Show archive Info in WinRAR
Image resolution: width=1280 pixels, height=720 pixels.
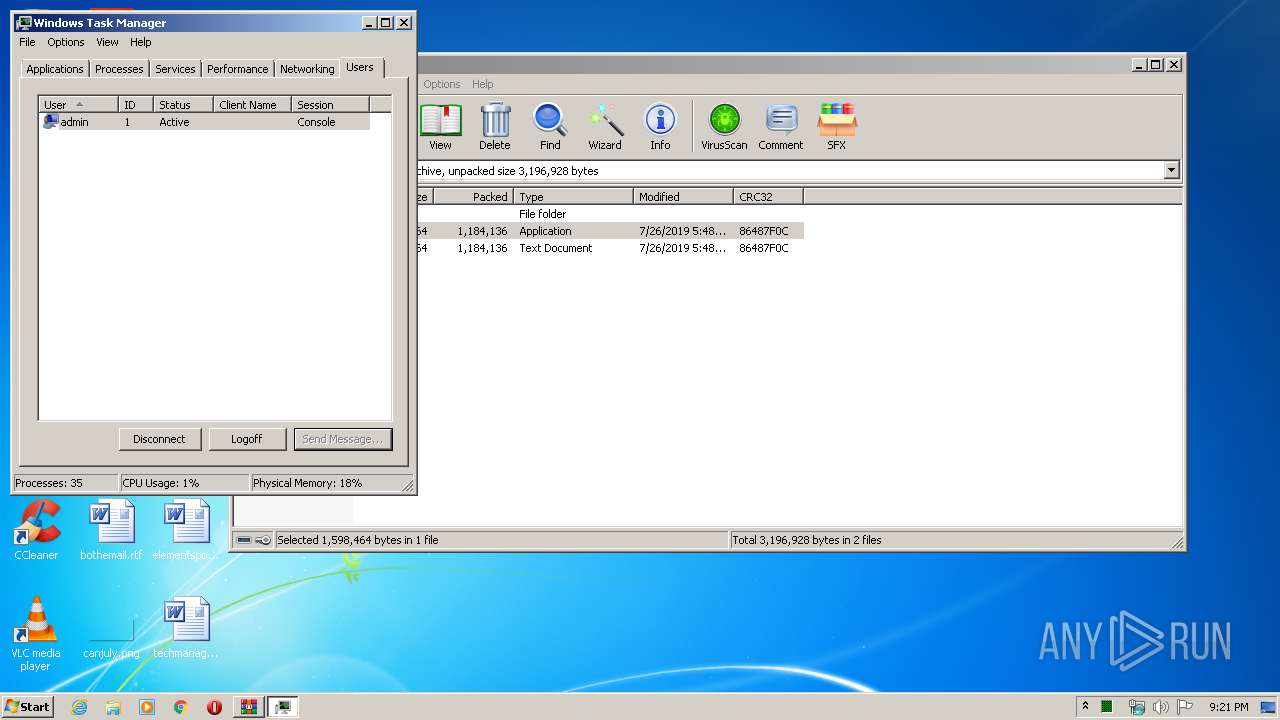(660, 127)
